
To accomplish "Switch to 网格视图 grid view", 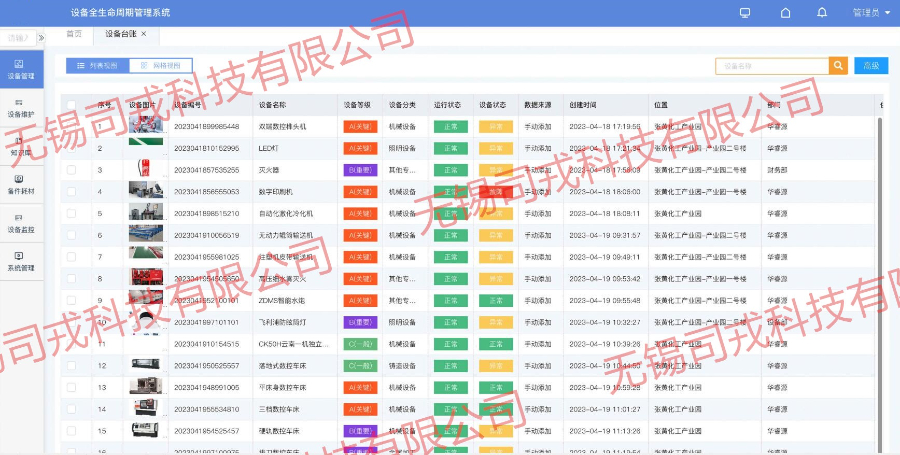I will click(x=160, y=66).
